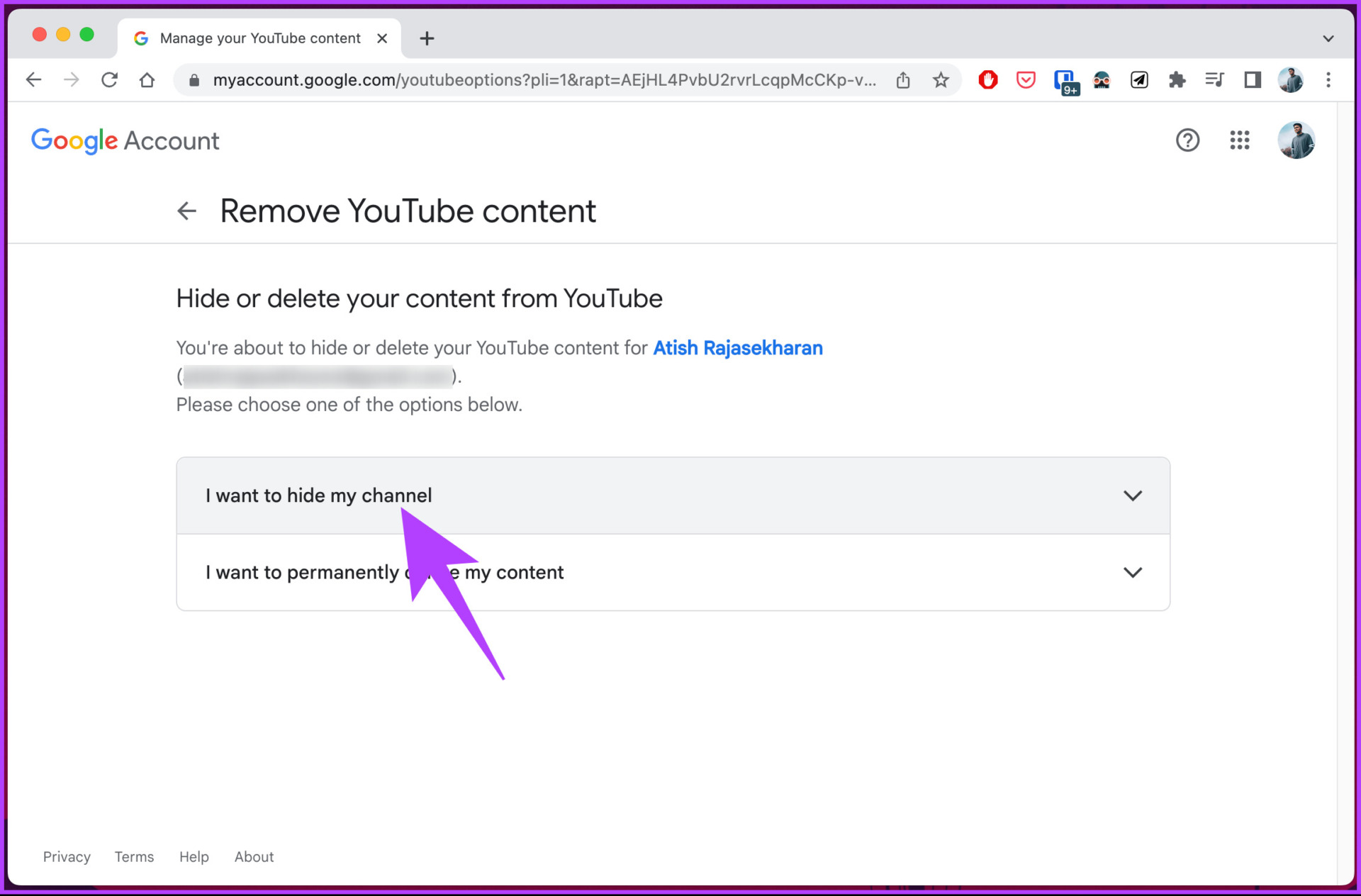Open the blue extension with 9+ badge

[x=1065, y=82]
